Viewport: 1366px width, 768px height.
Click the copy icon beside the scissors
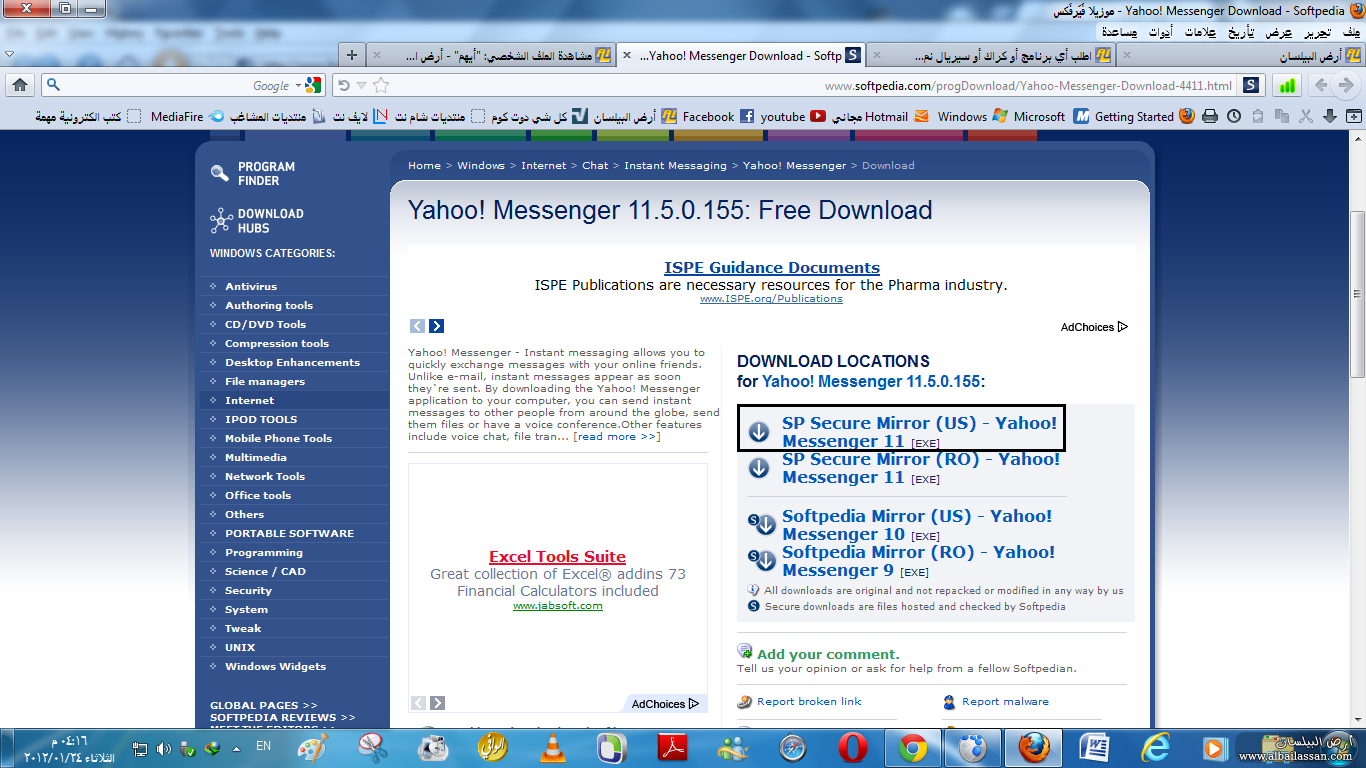coord(1282,116)
